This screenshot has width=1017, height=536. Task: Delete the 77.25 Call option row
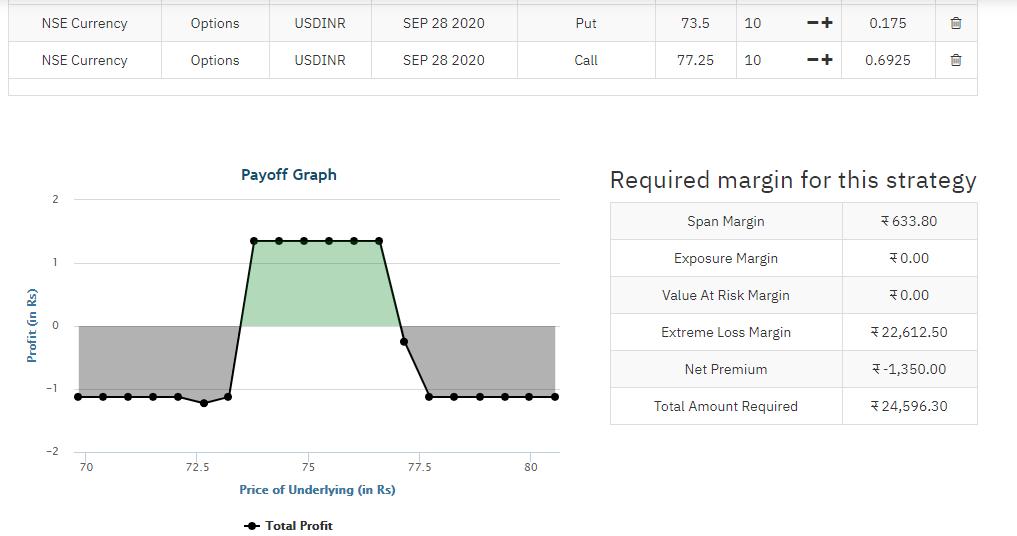(955, 60)
